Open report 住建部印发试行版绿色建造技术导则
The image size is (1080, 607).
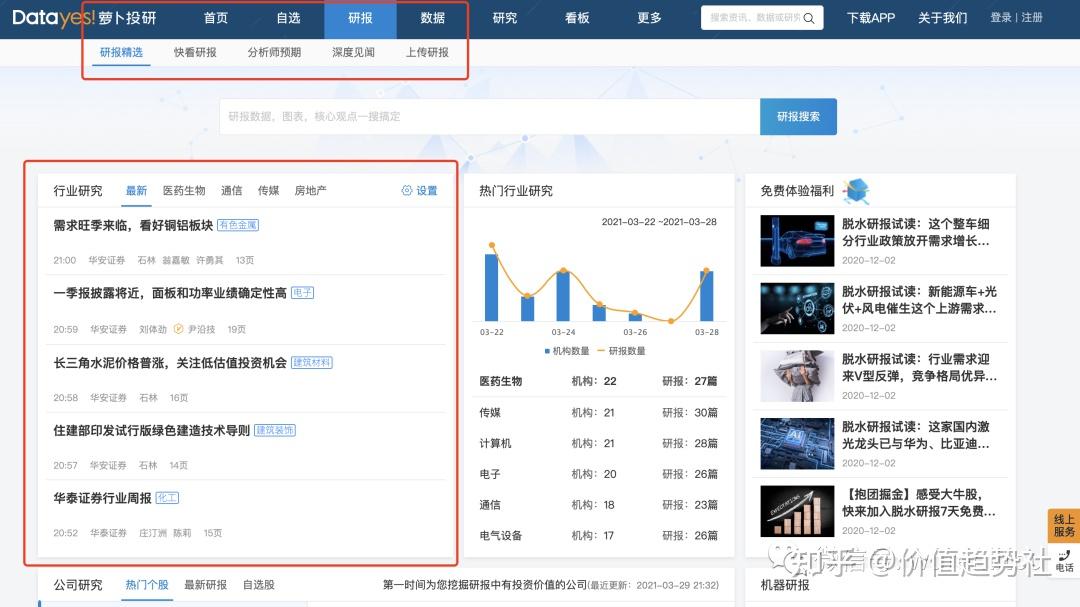[152, 431]
